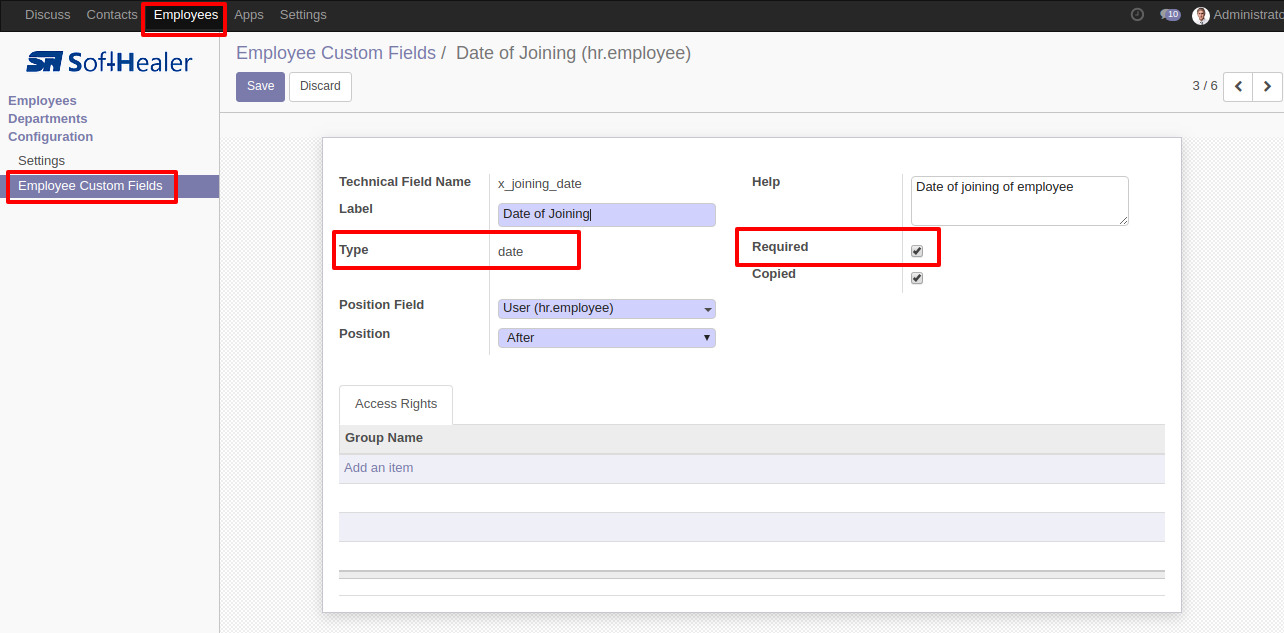
Task: Toggle the Copied checkbox
Action: [x=917, y=278]
